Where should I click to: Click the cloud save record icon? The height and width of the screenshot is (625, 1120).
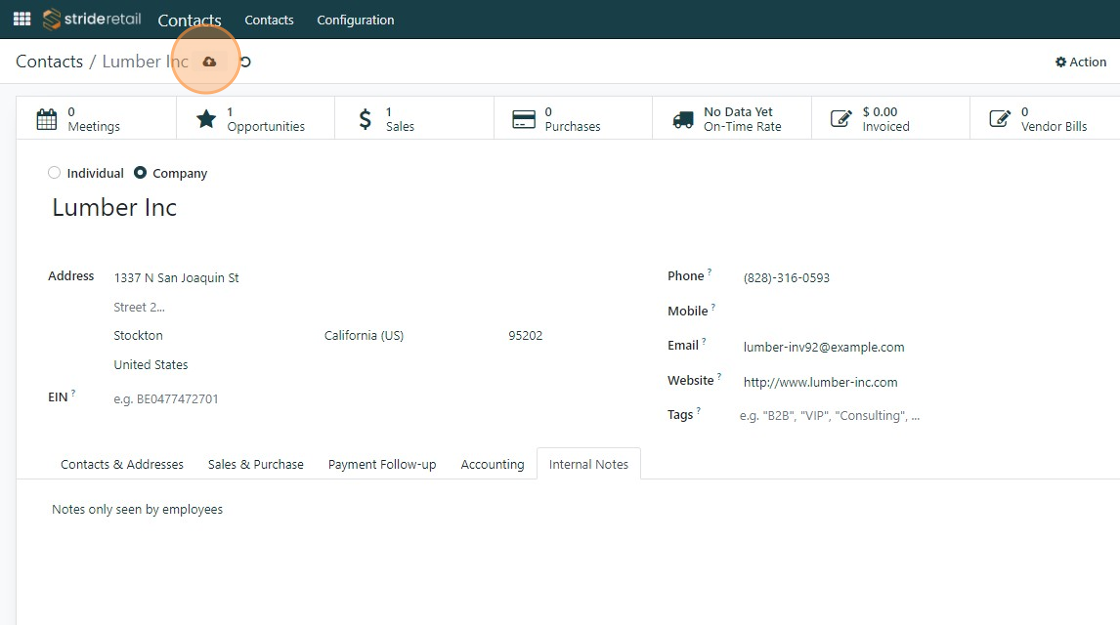[209, 62]
